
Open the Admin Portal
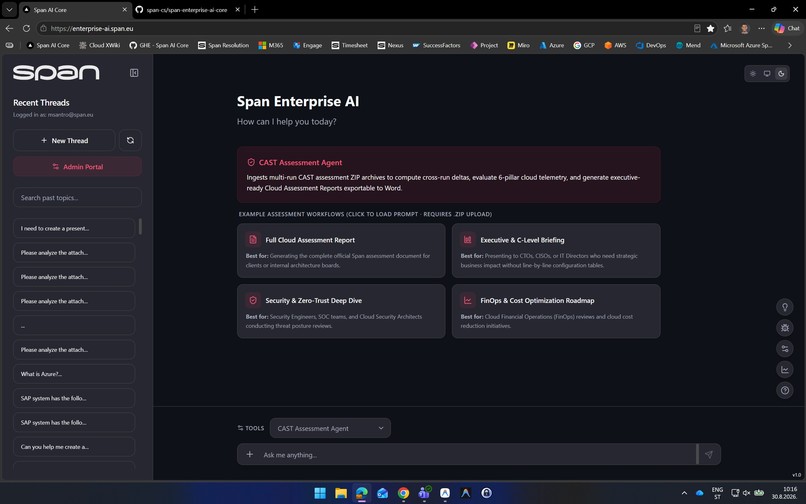pos(77,167)
